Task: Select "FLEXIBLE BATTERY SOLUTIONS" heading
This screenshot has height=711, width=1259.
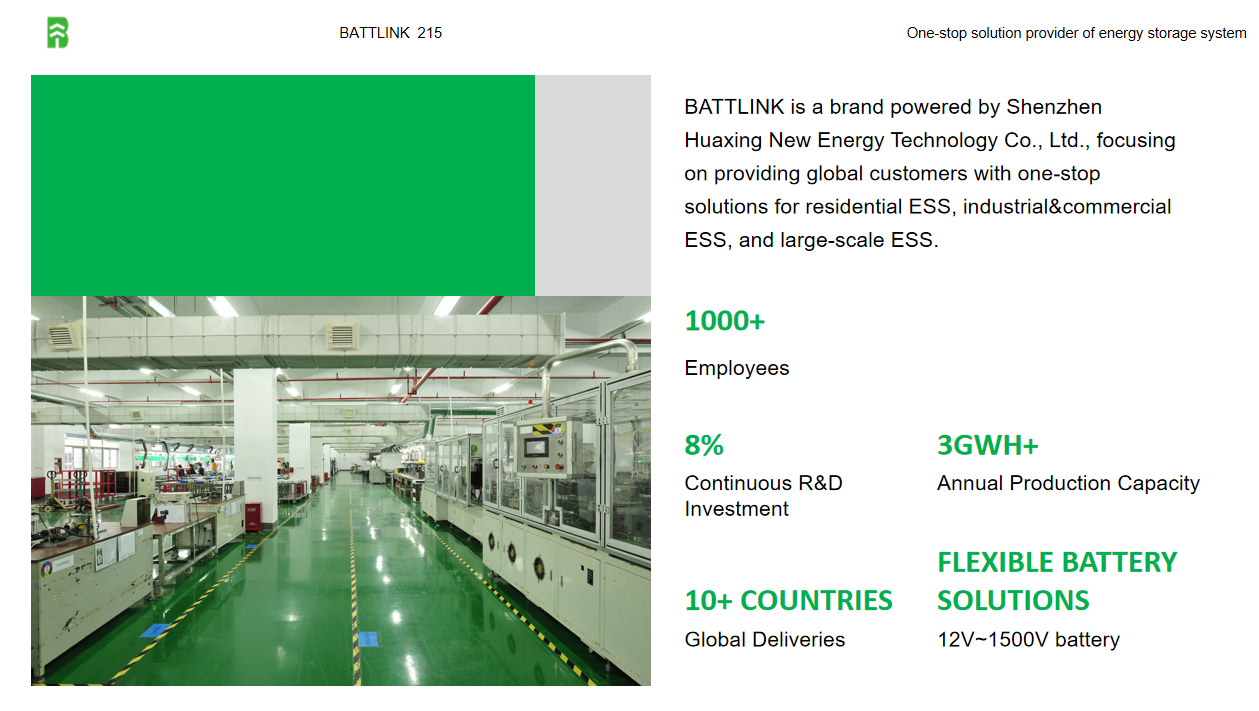Action: (1056, 581)
